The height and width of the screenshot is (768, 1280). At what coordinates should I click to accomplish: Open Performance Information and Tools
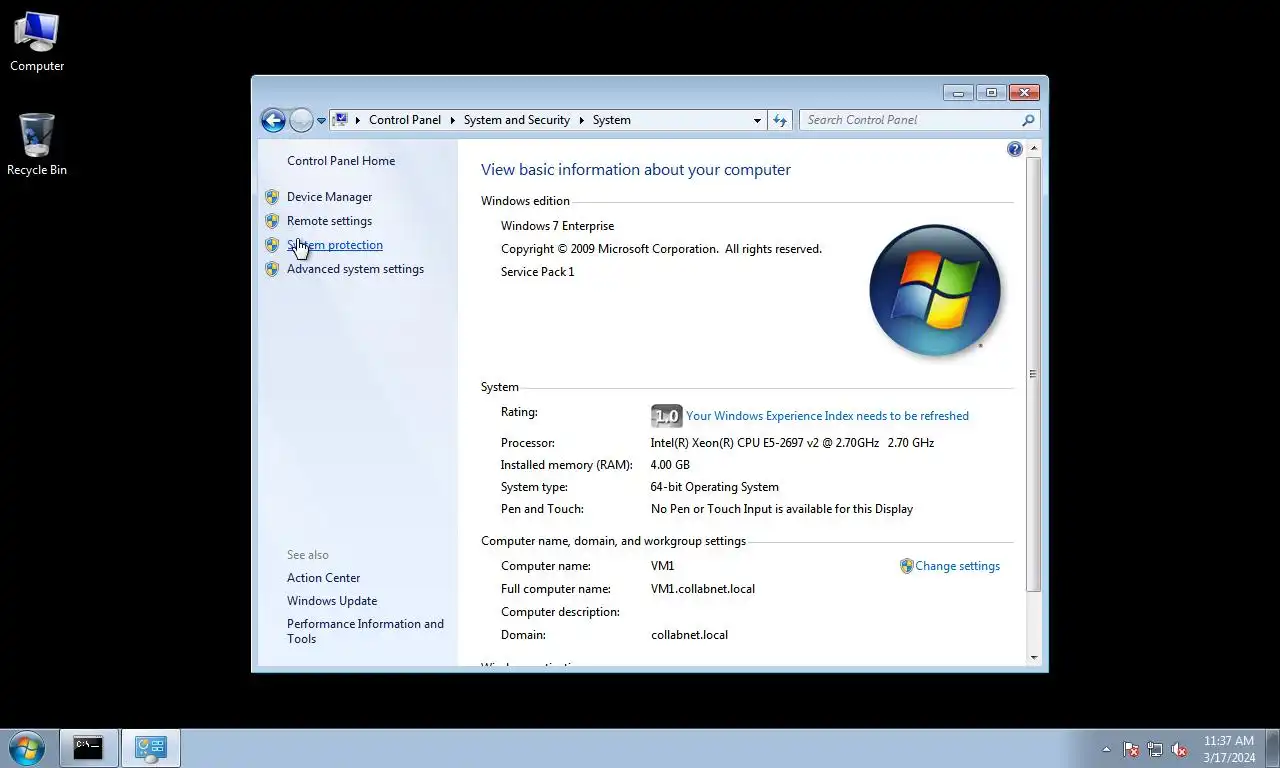click(x=365, y=631)
